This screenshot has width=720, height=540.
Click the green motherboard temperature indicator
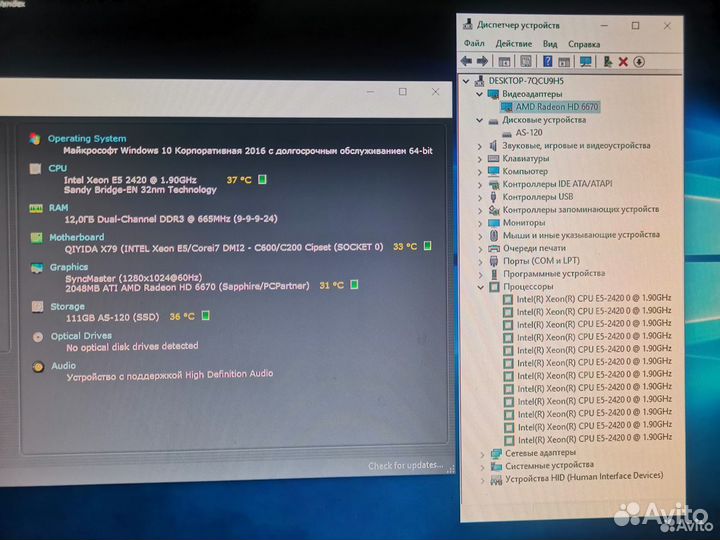coord(428,246)
